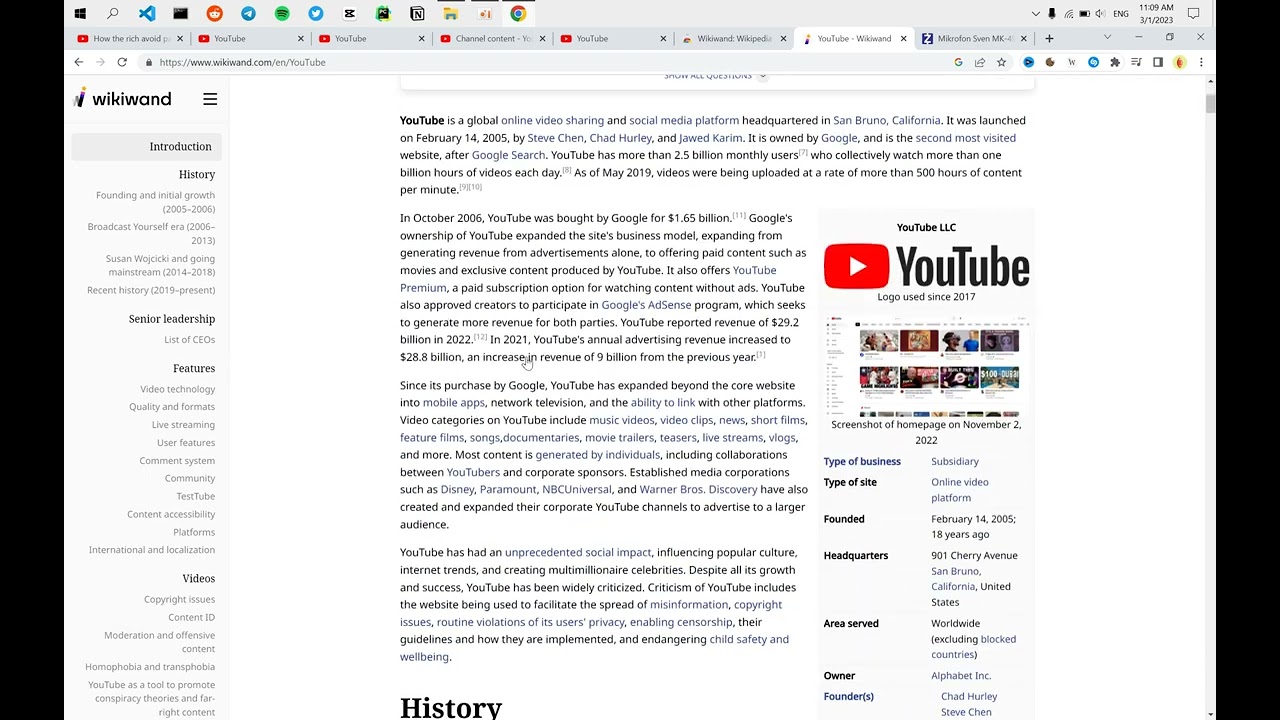Open the Chrome side panel icon
Viewport: 1280px width, 720px height.
[x=1158, y=62]
